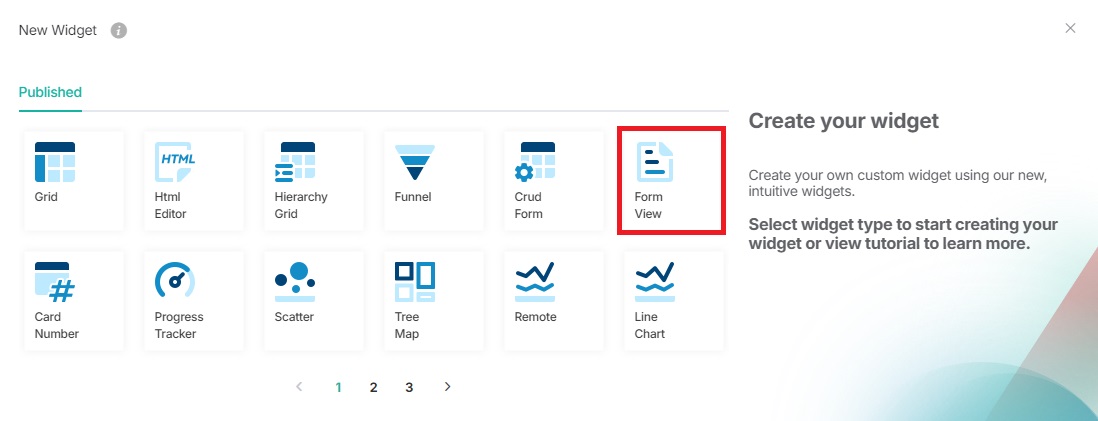Go to next page arrow
This screenshot has height=421, width=1098.
point(447,386)
